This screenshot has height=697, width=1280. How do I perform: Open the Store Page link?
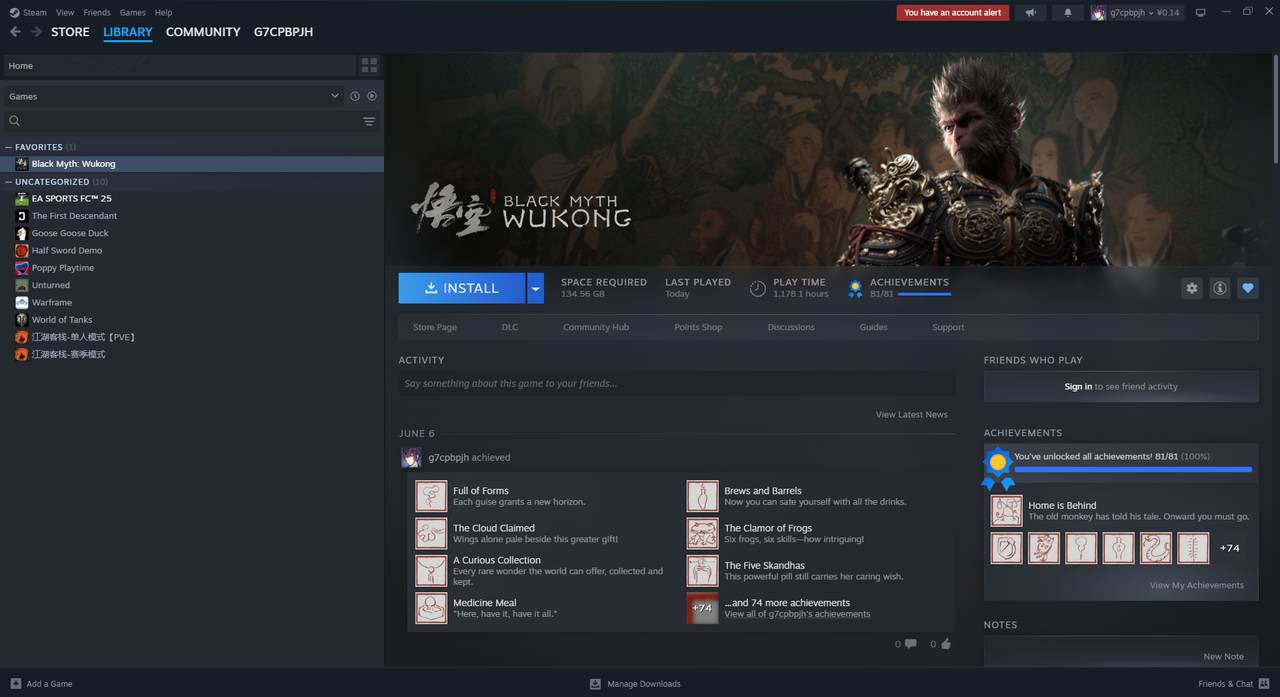coord(435,327)
